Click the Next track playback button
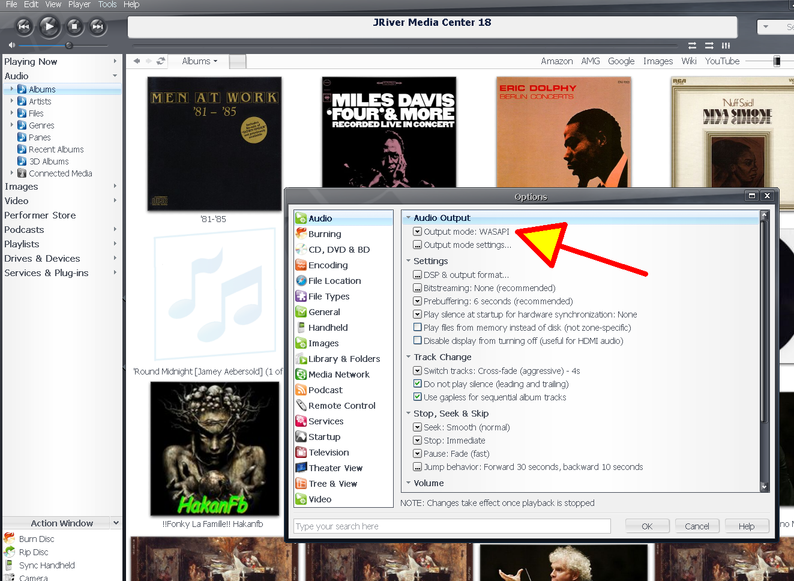The image size is (794, 581). (97, 26)
